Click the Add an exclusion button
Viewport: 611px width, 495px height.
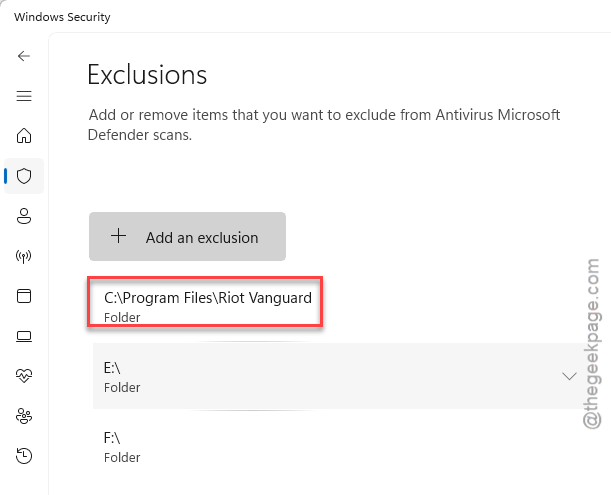pyautogui.click(x=187, y=237)
